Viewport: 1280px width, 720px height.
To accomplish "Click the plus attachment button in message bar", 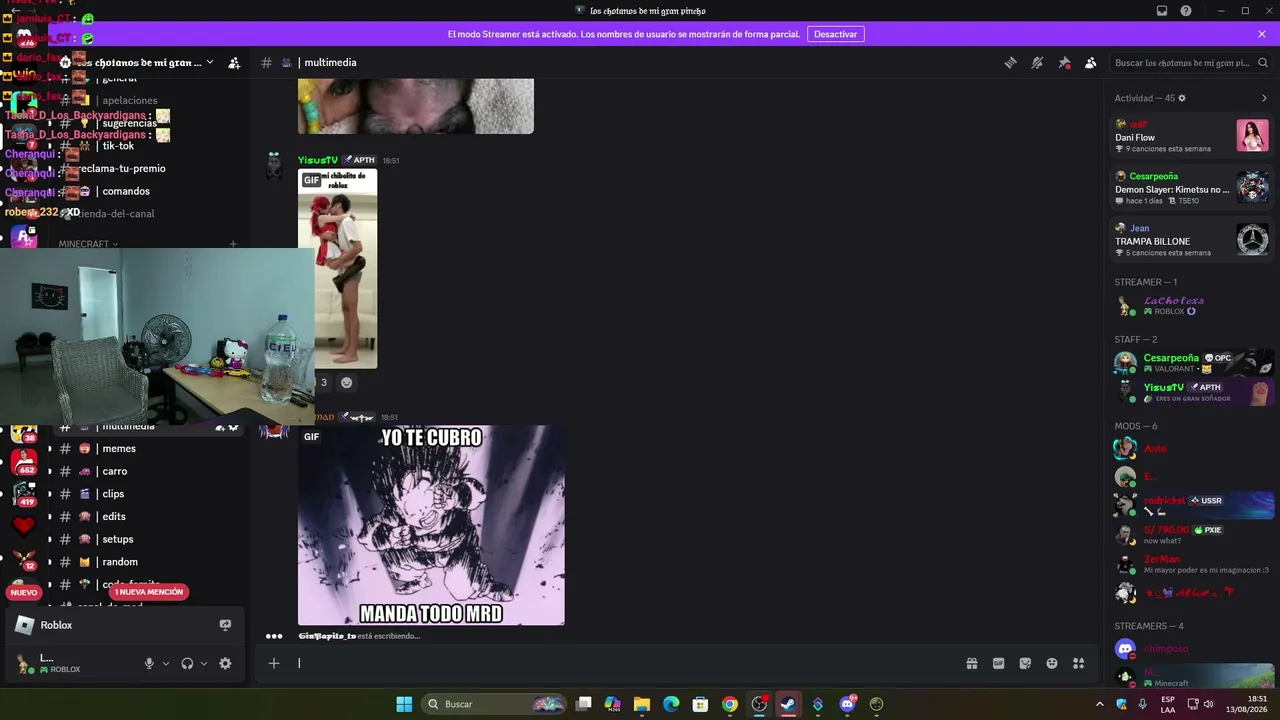I will 274,663.
